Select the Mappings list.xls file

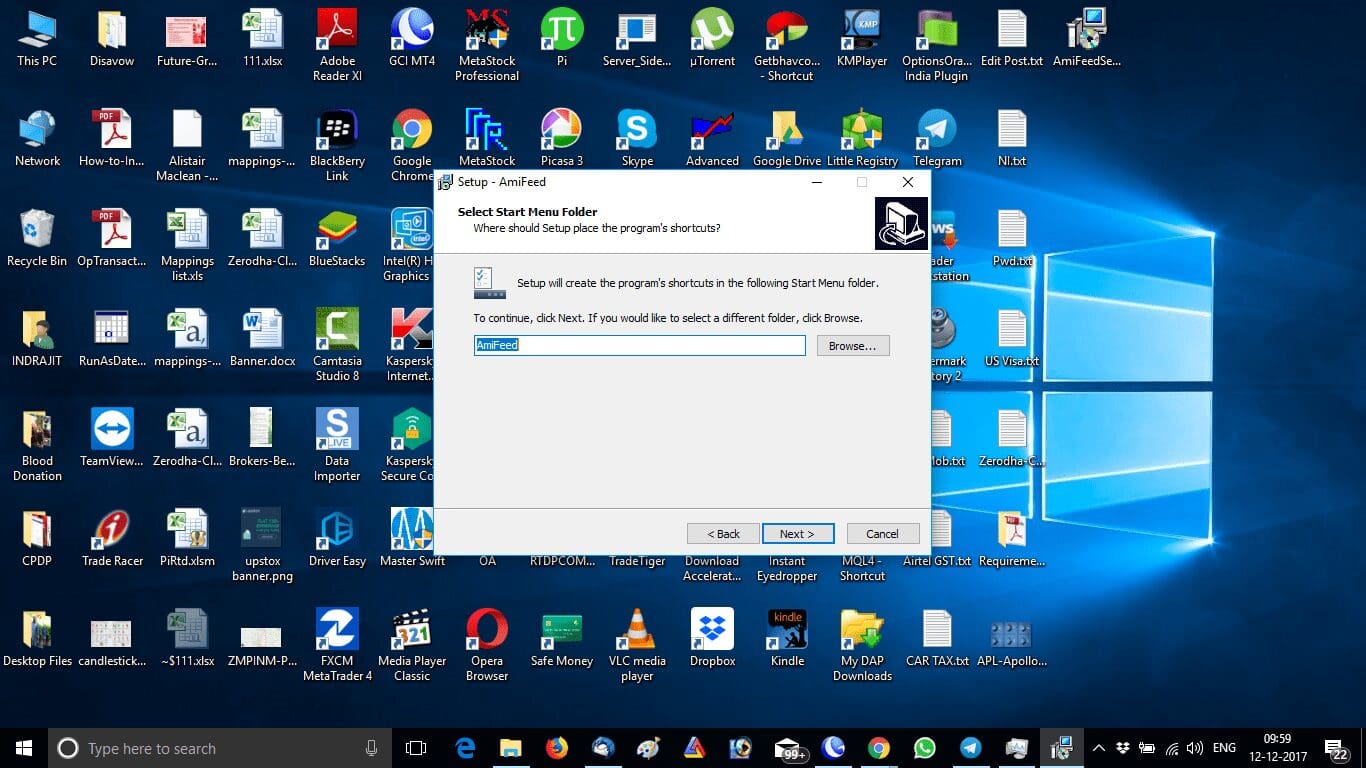187,244
